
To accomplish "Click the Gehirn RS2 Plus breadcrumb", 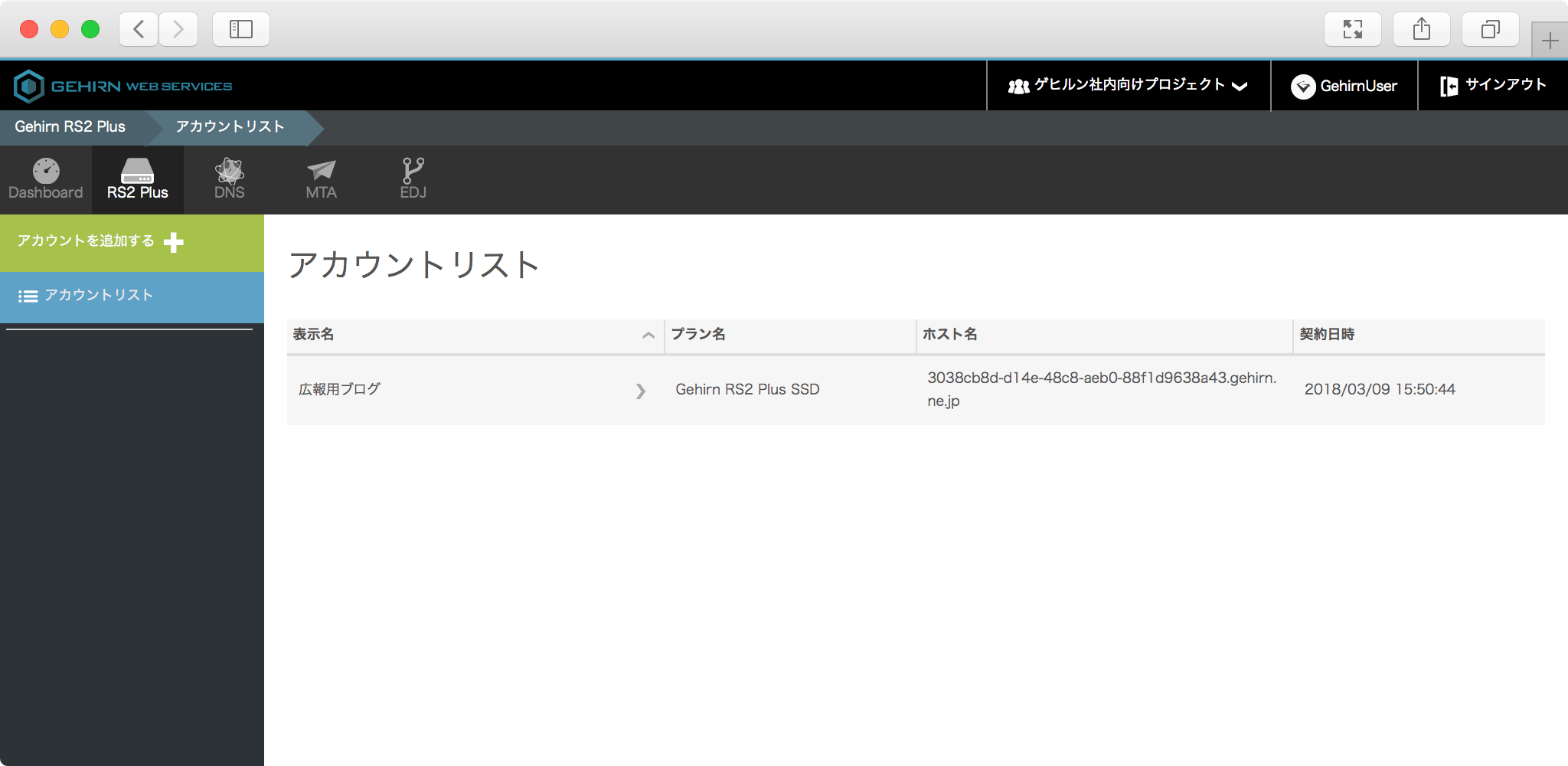I will click(x=70, y=127).
